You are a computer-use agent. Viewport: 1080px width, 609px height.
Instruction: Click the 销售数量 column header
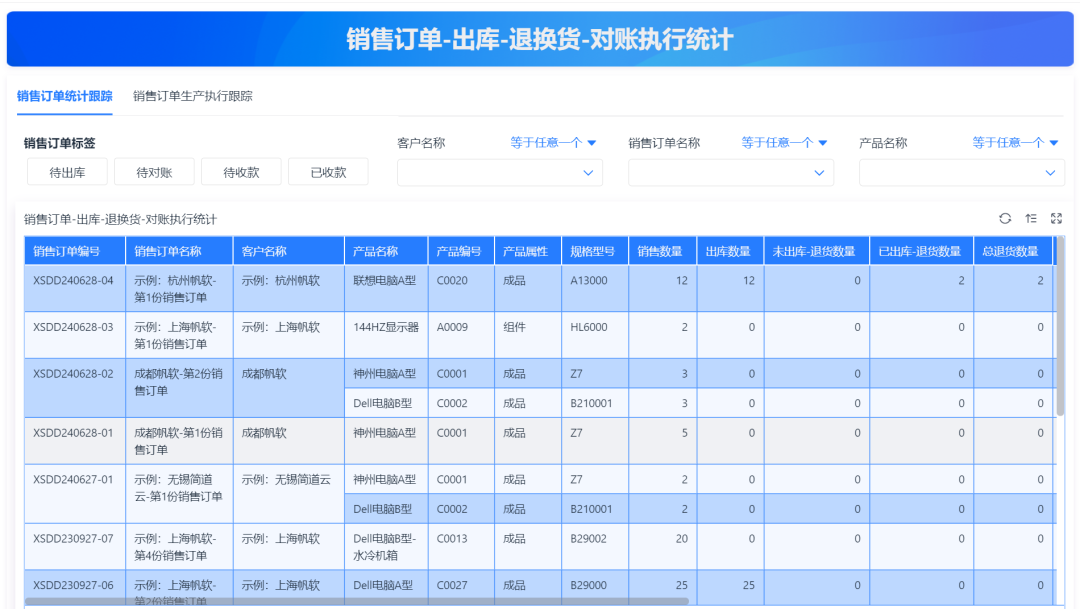[x=662, y=252]
